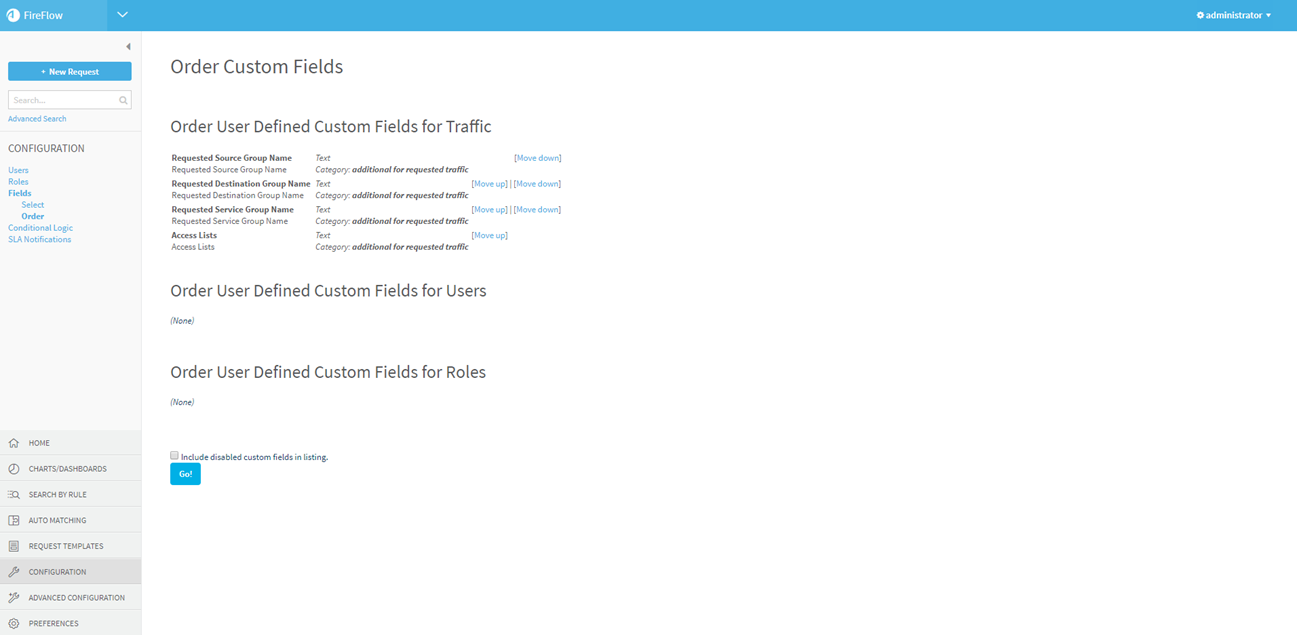The image size is (1297, 635).
Task: Move up the Access Lists field
Action: click(x=490, y=235)
